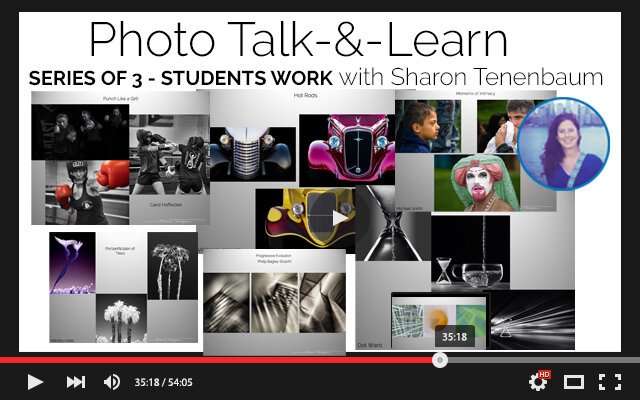
Task: Click the 'SERIES OF 3 - STUDENTS WORK' text
Action: coord(180,78)
